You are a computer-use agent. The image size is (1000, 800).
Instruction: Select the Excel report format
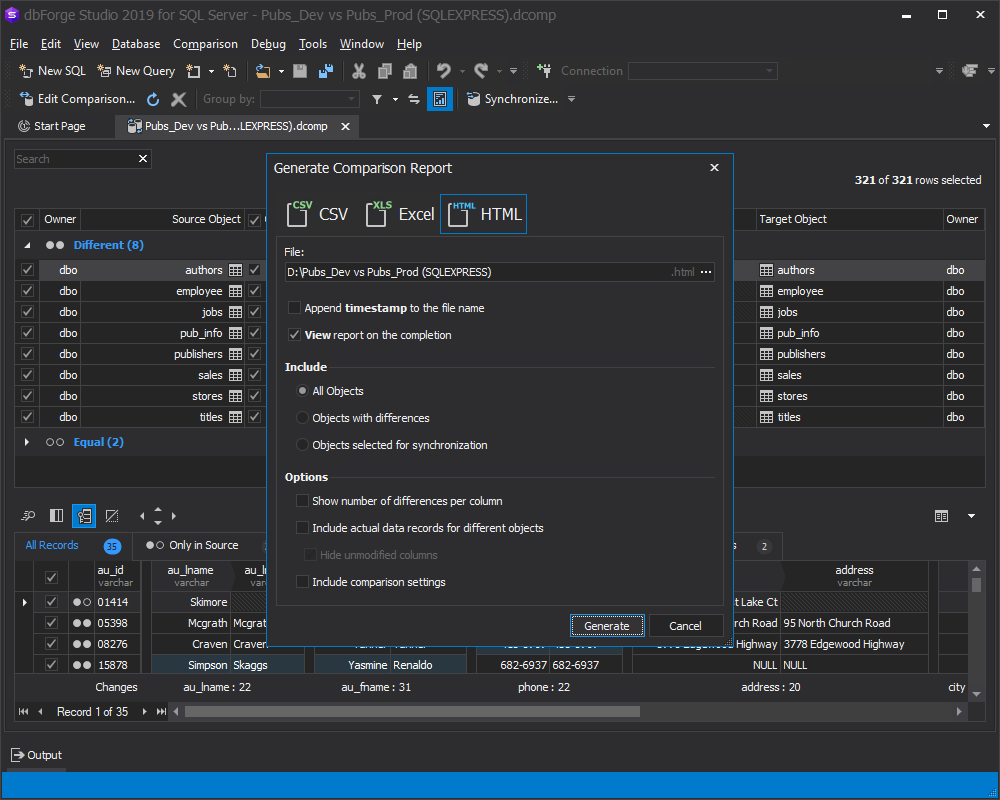pyautogui.click(x=400, y=214)
